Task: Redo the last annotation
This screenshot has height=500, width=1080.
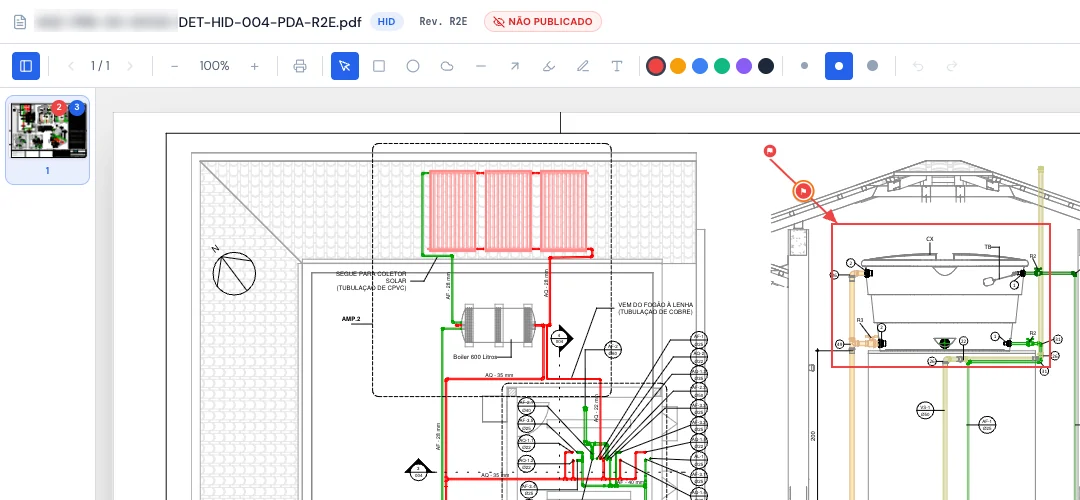Action: 952,66
